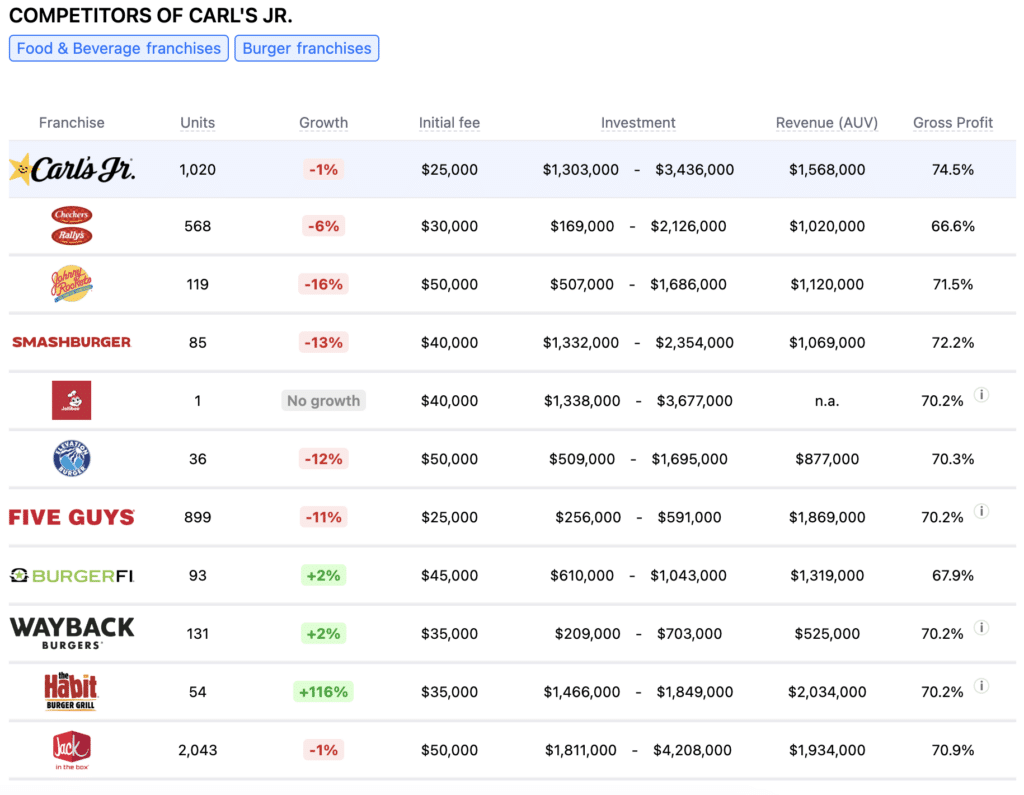Click the Revenue (AUV) column header

(827, 123)
